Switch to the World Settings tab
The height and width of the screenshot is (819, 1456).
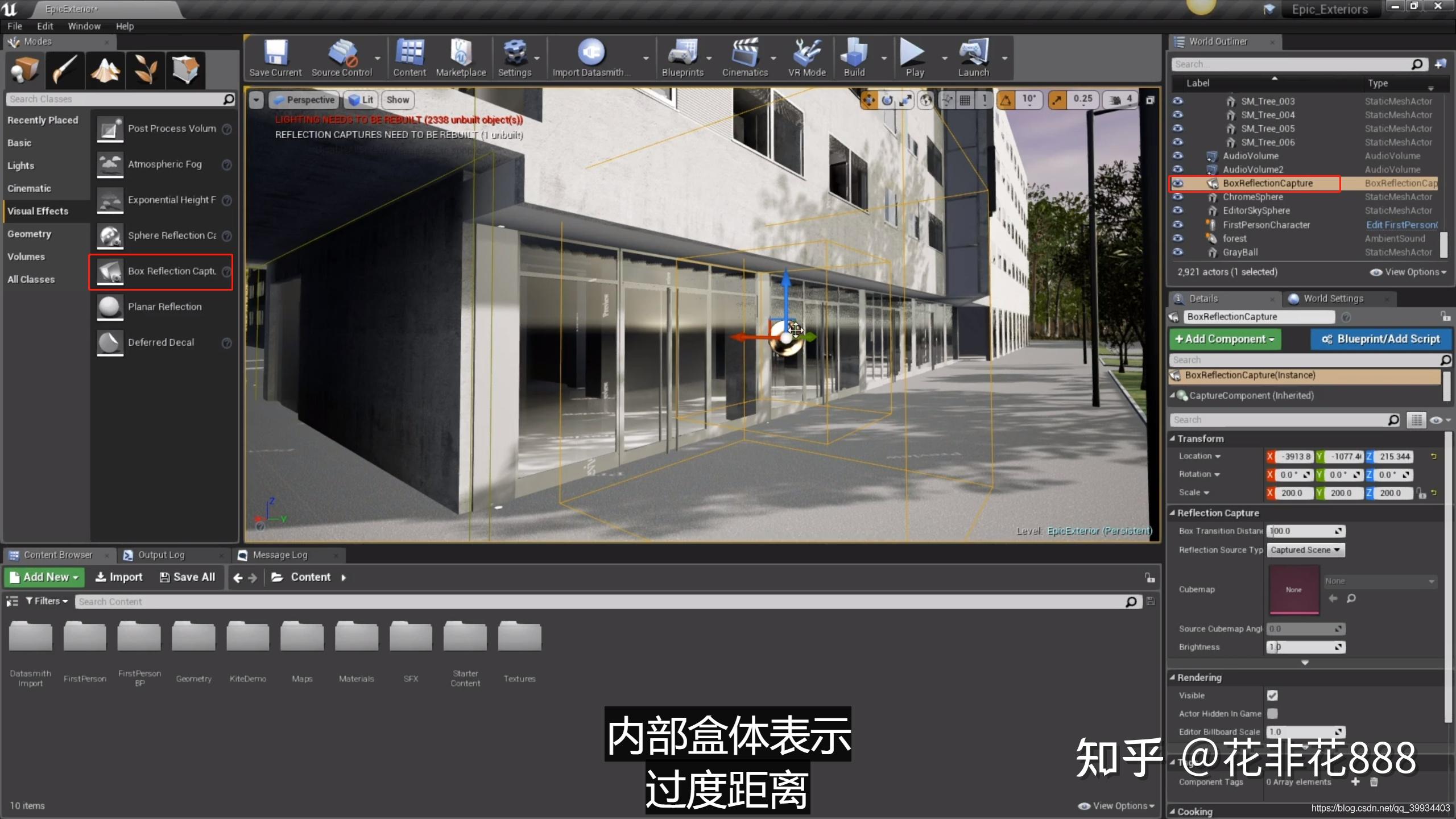coord(1333,299)
